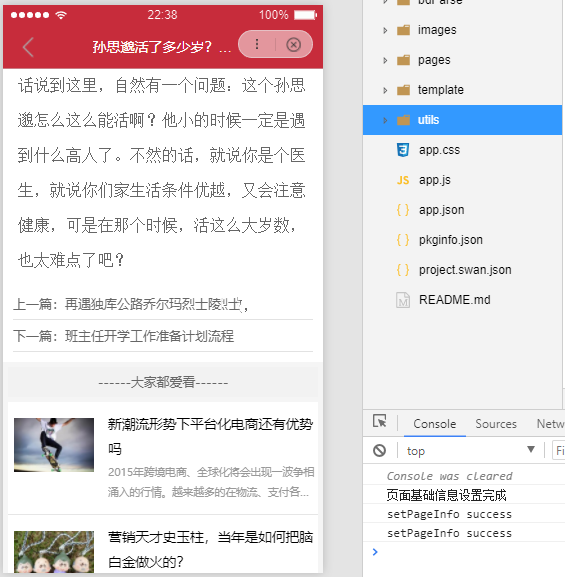The height and width of the screenshot is (577, 565).
Task: Open the next article link 下一篇
Action: tap(124, 336)
